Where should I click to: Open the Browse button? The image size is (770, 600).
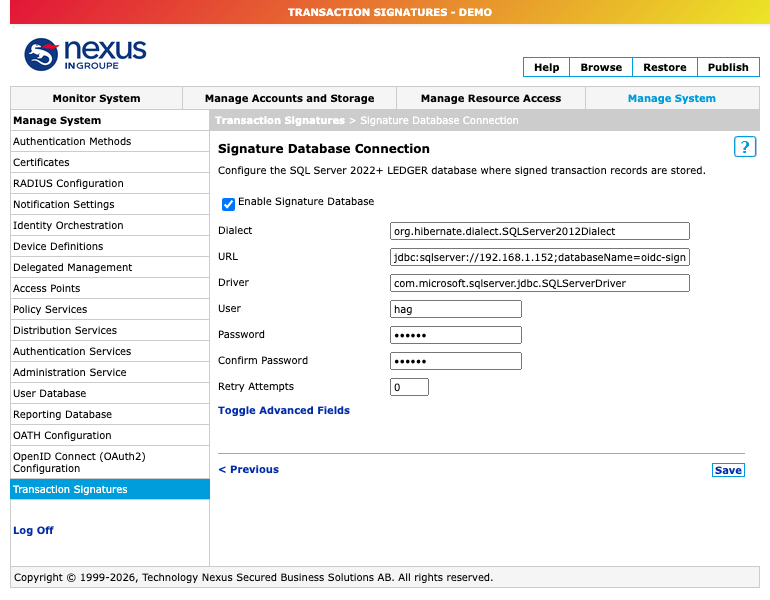point(601,67)
